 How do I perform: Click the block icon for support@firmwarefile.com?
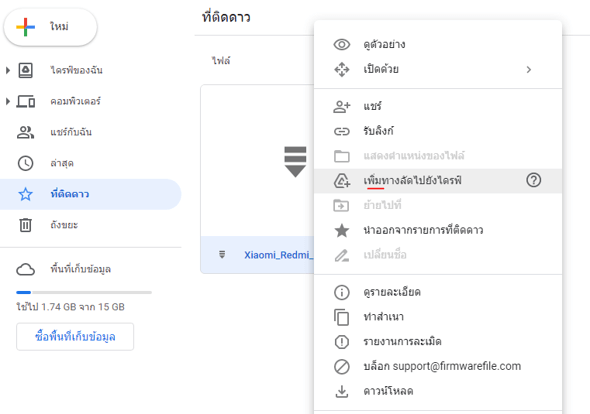pyautogui.click(x=342, y=367)
